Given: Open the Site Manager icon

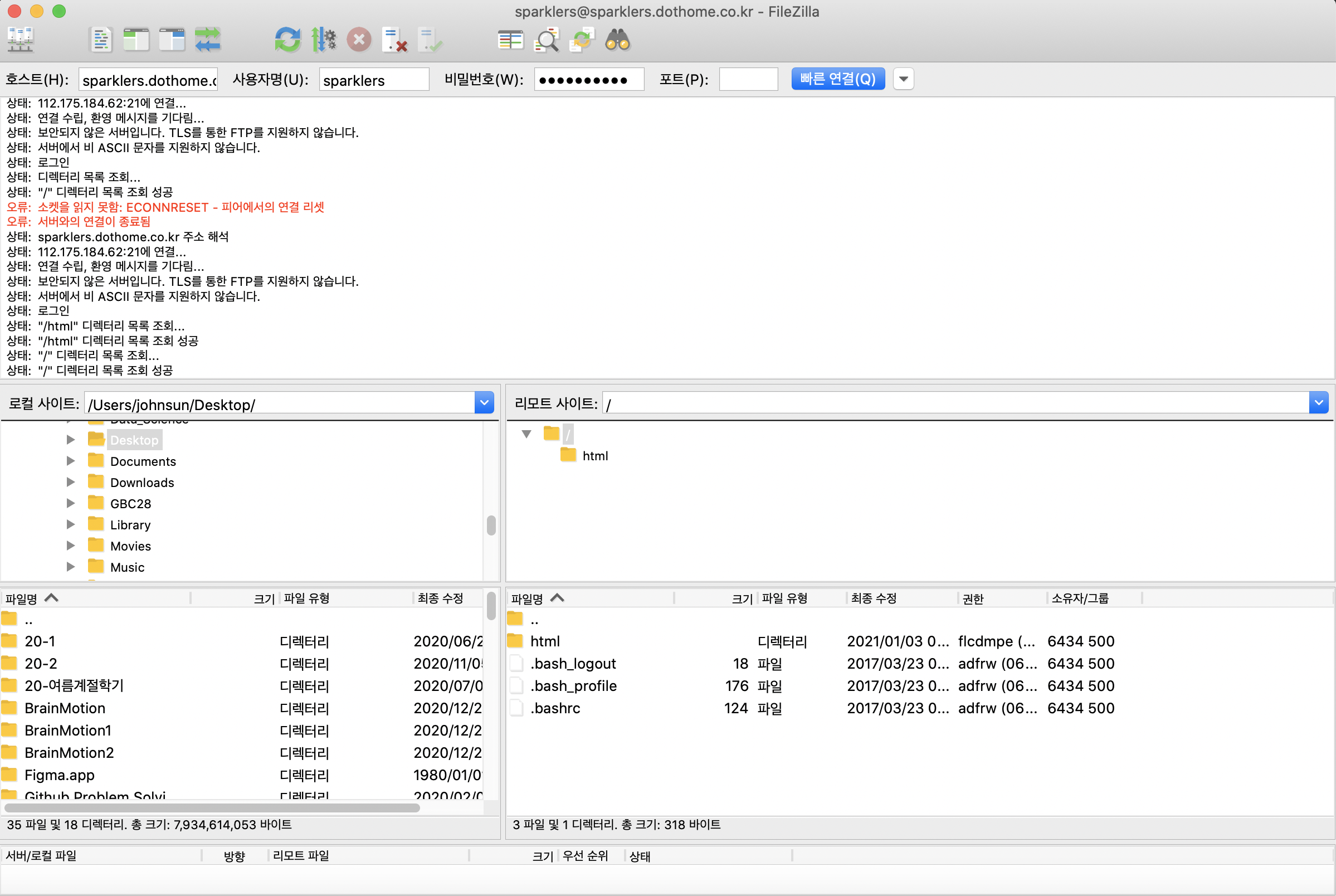Looking at the screenshot, I should tap(21, 40).
